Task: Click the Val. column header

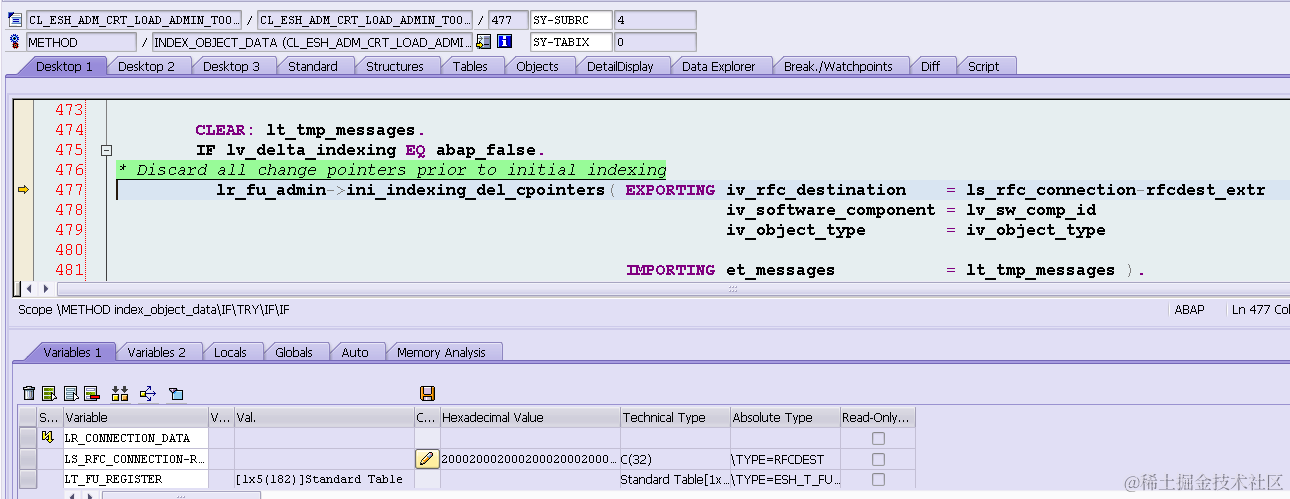Action: [324, 418]
